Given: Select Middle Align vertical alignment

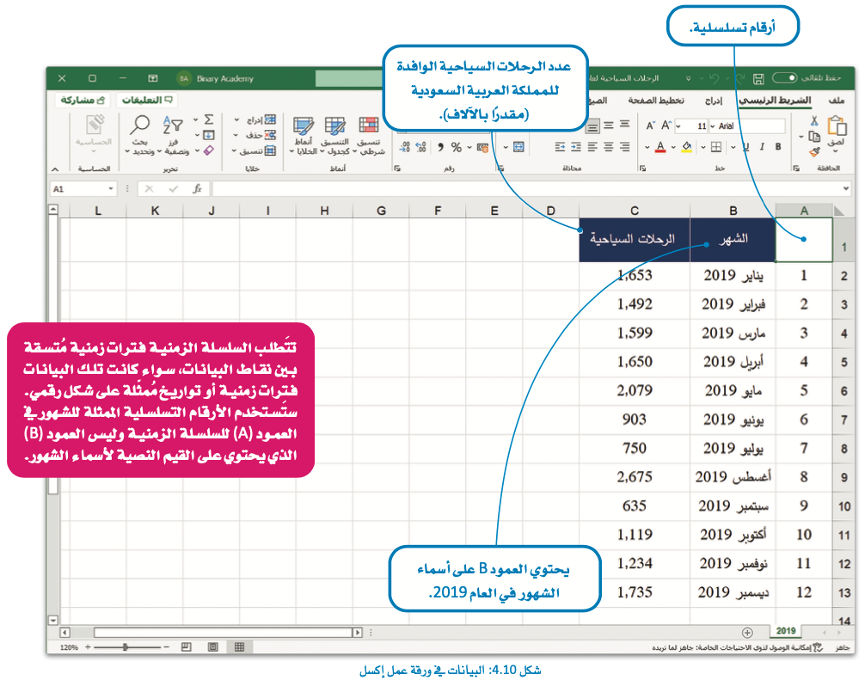Looking at the screenshot, I should pyautogui.click(x=608, y=125).
